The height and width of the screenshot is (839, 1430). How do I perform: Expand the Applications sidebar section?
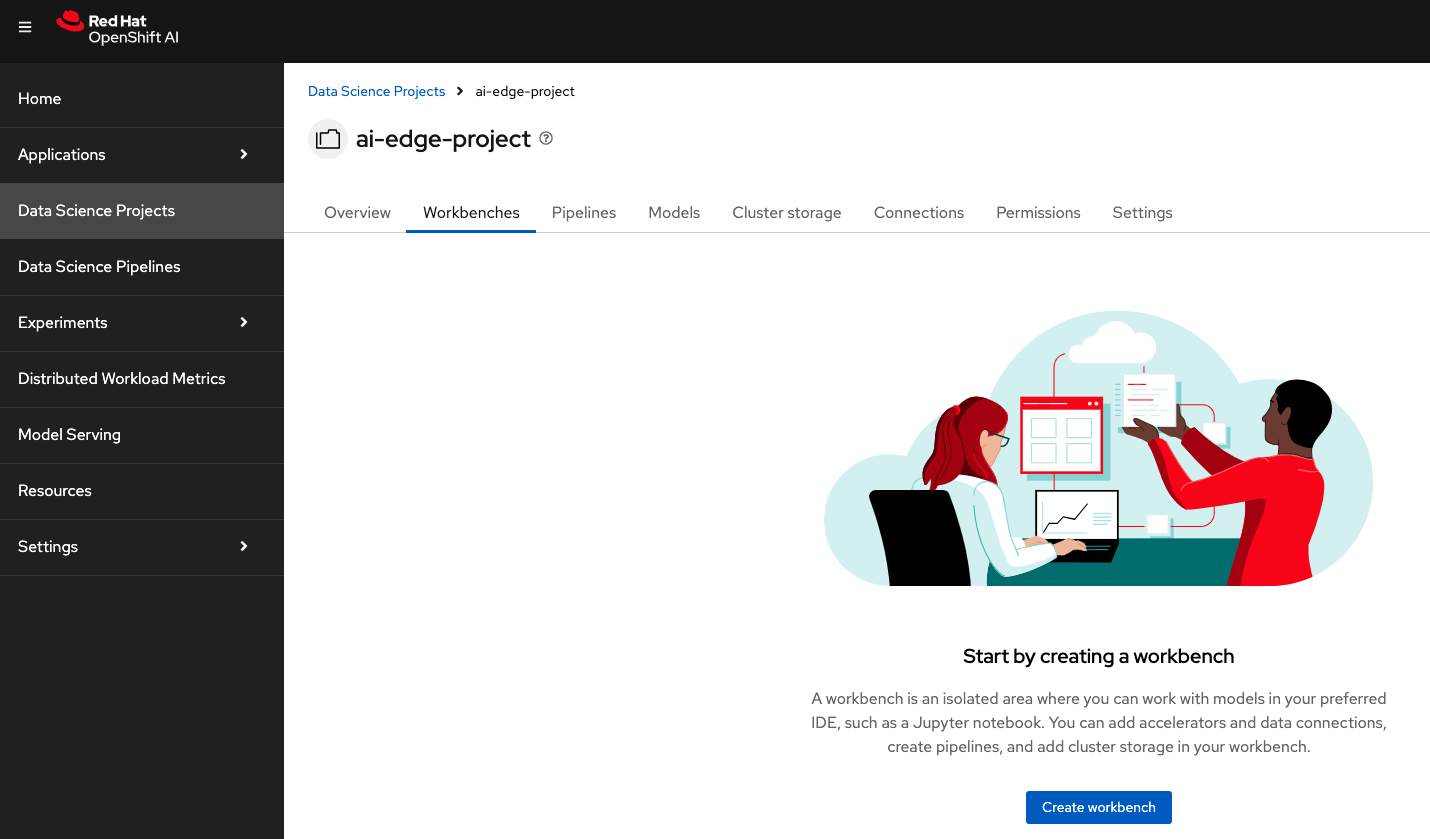tap(141, 155)
